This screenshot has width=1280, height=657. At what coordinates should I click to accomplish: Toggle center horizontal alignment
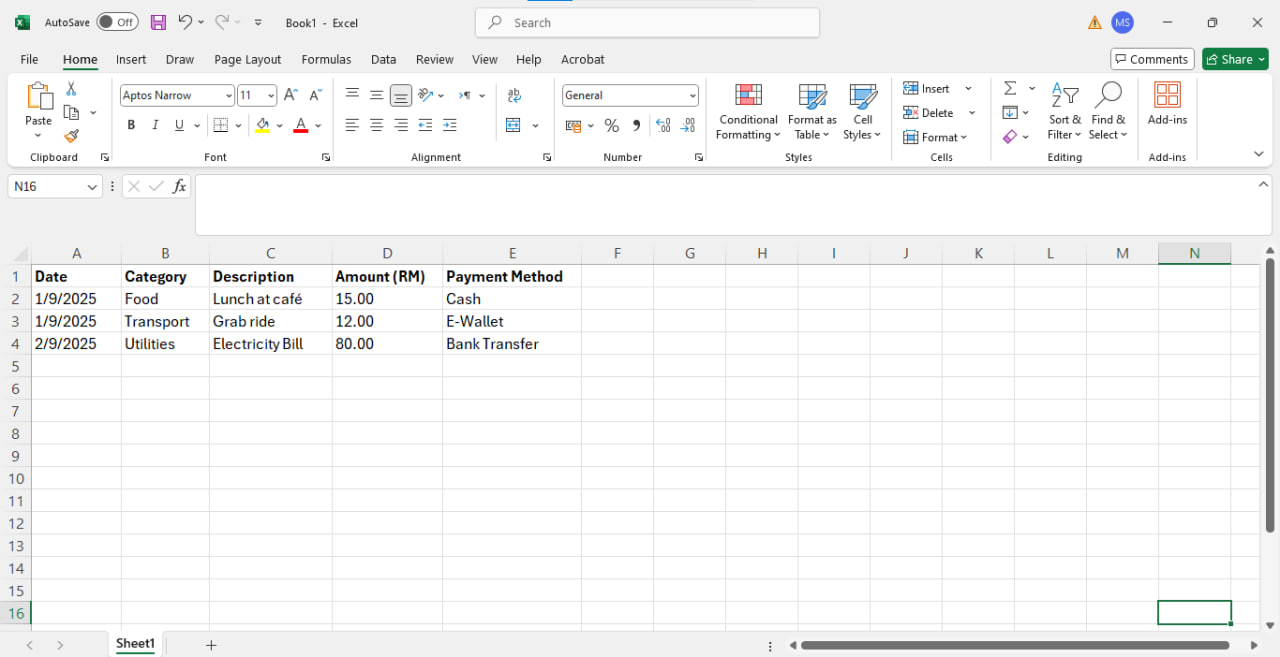click(x=376, y=125)
